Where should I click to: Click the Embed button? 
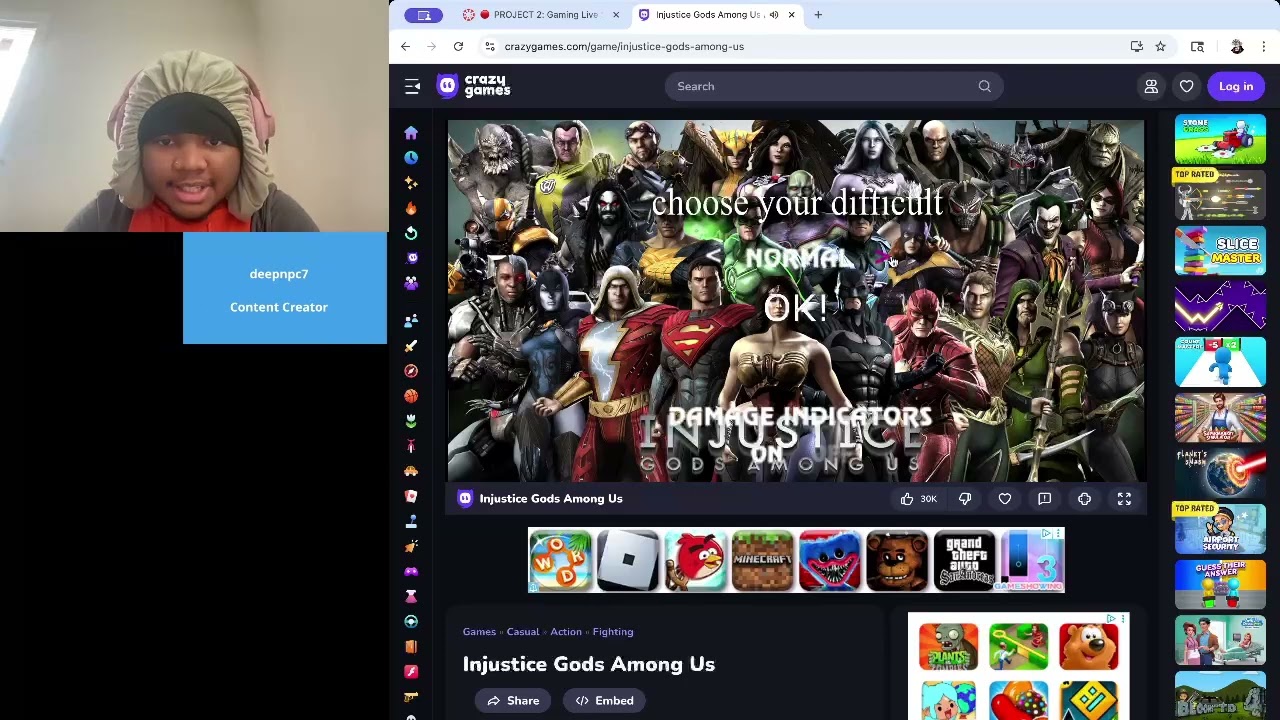(x=602, y=700)
